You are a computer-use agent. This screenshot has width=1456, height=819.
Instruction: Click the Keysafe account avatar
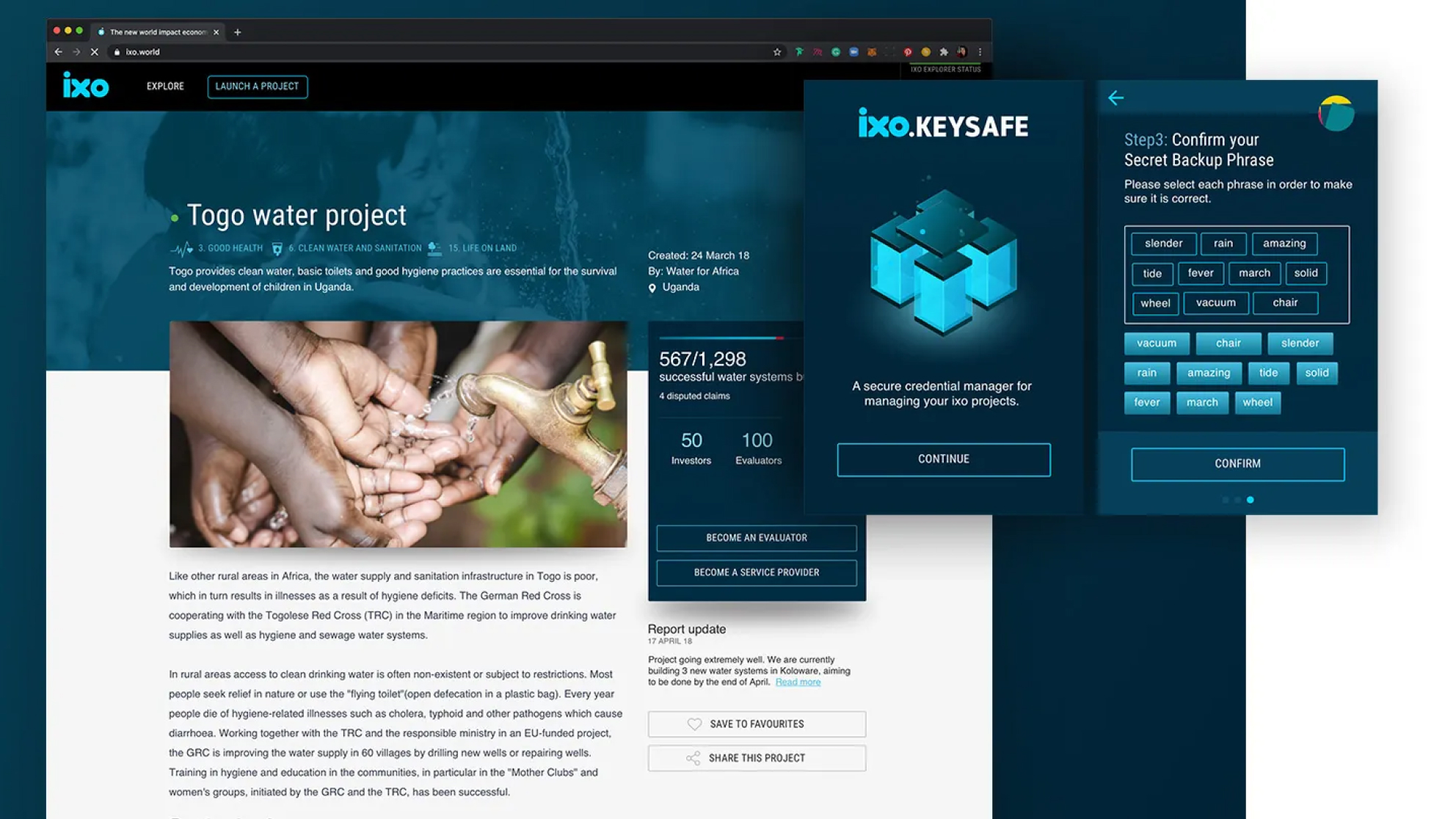coord(1336,114)
